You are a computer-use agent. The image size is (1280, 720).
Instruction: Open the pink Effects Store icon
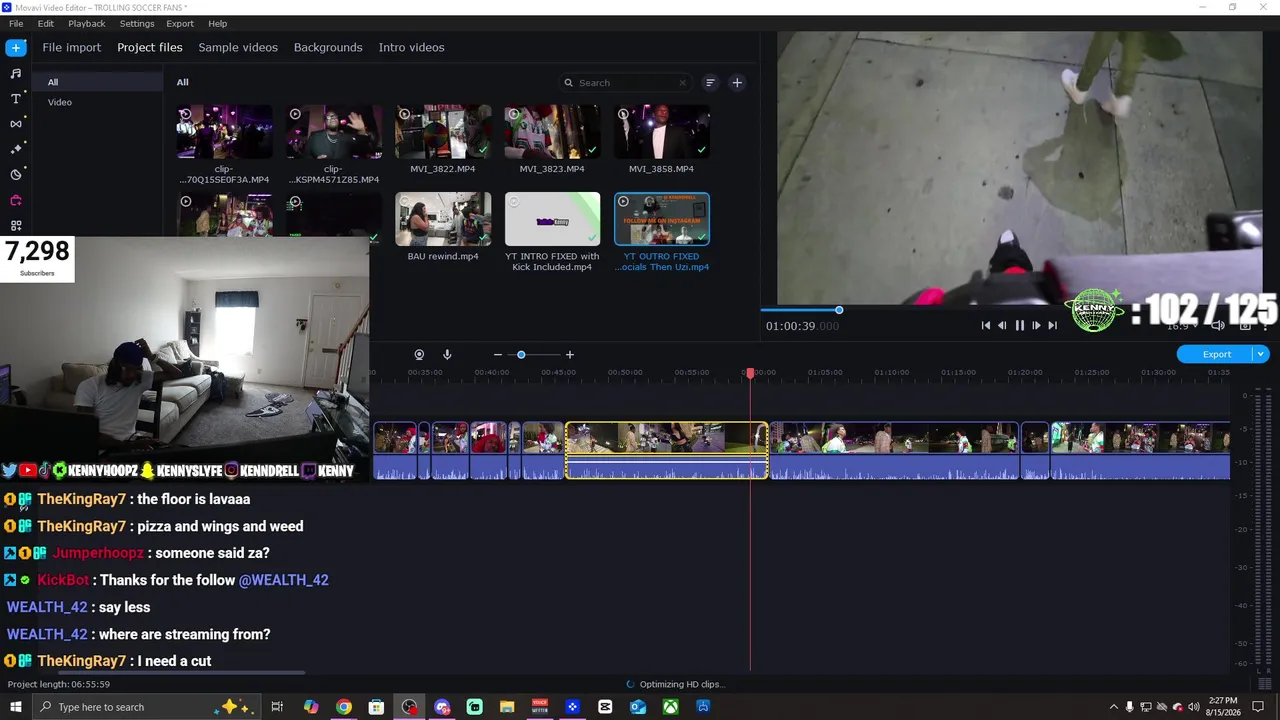16,200
